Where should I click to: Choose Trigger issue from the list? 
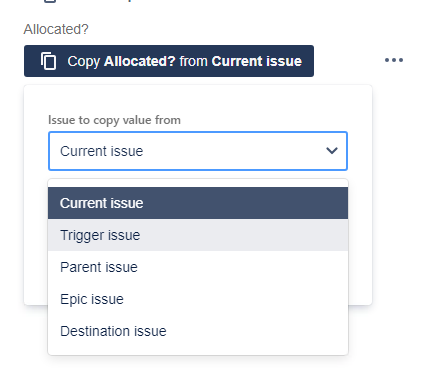[198, 235]
